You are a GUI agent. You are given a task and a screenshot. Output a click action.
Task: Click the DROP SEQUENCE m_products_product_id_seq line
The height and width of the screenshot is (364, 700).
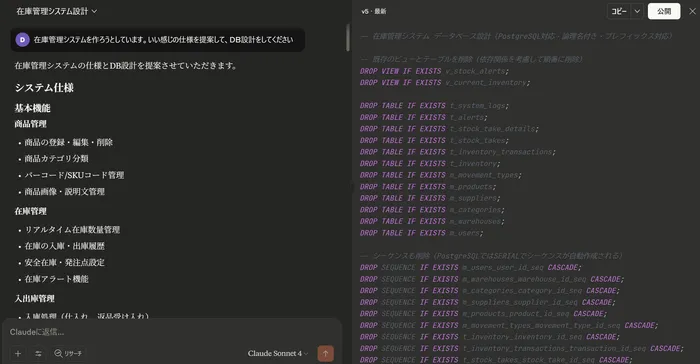(x=483, y=314)
